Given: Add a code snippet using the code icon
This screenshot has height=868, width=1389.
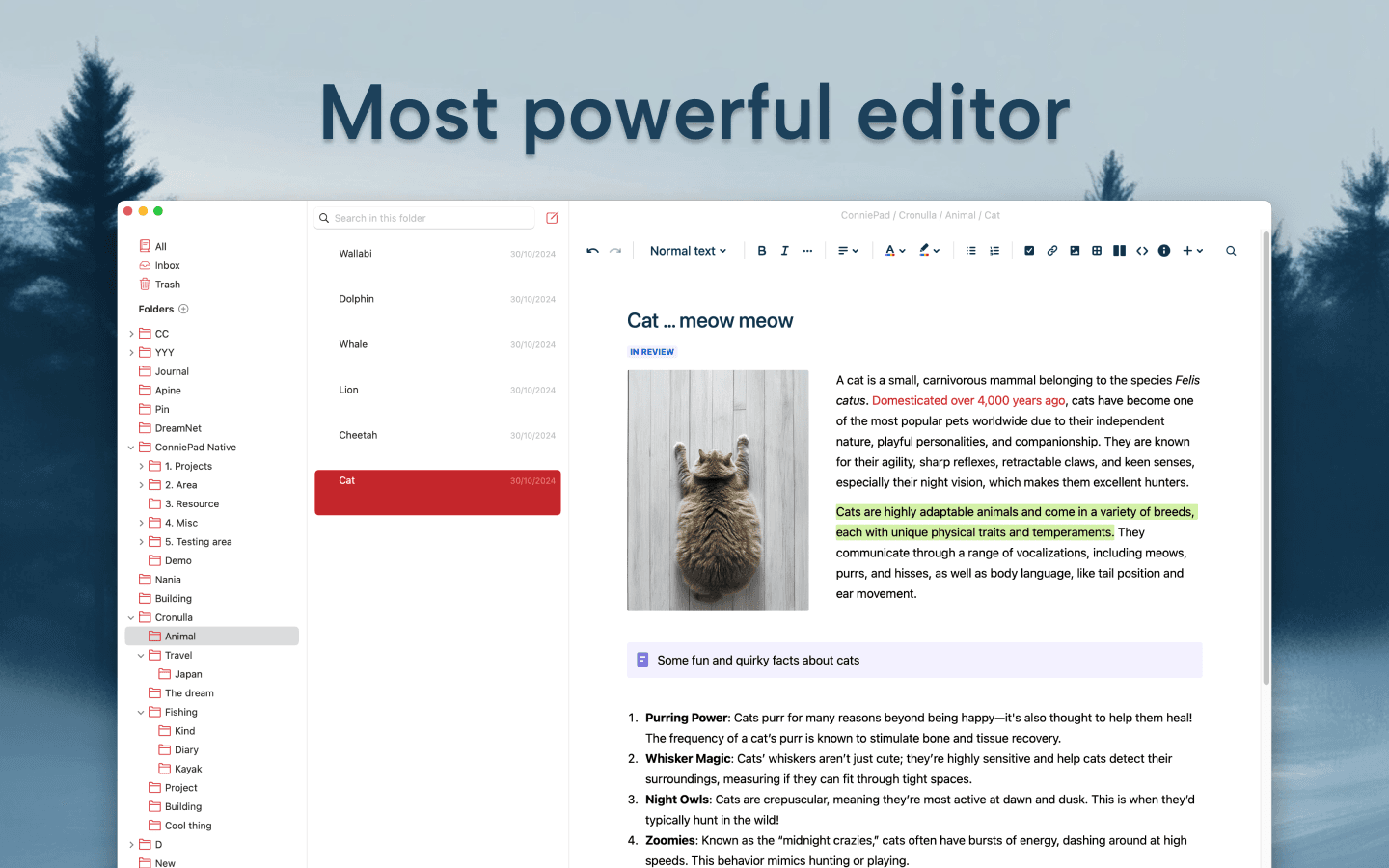Looking at the screenshot, I should (x=1142, y=251).
